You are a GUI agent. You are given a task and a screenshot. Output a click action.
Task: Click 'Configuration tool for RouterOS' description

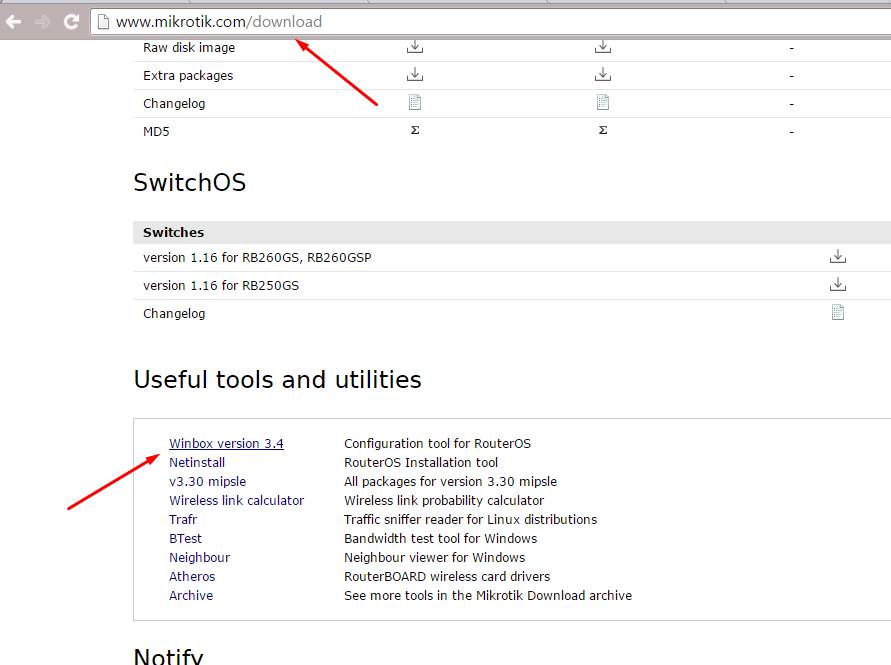coord(437,443)
